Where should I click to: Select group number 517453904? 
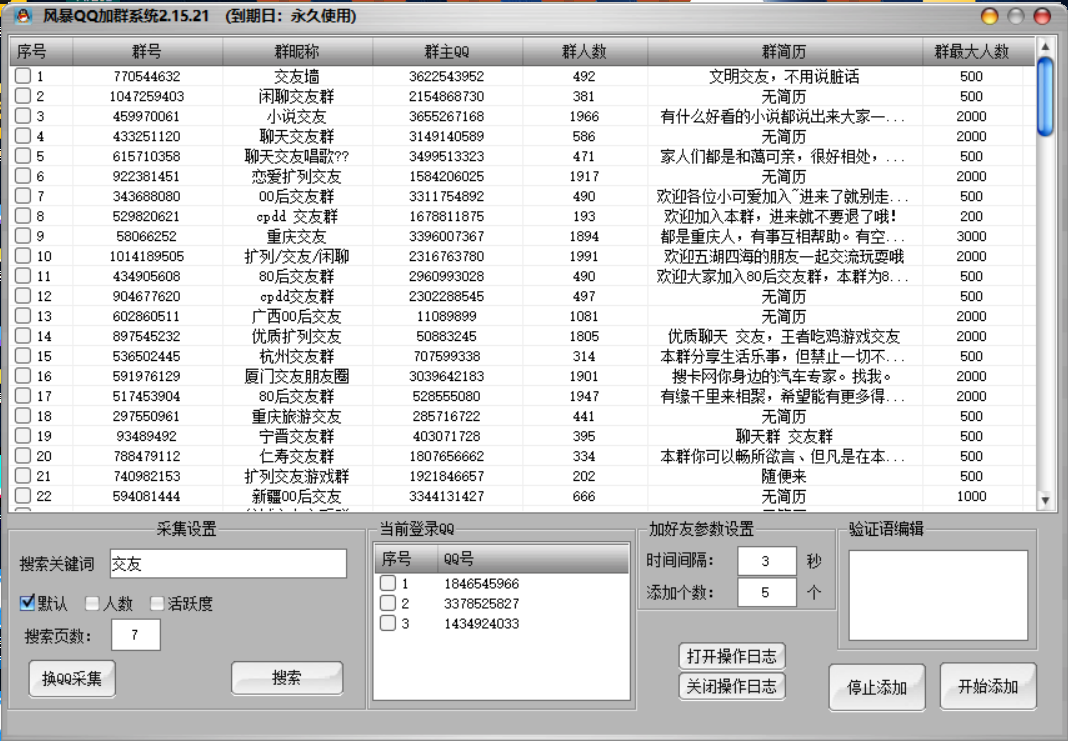tap(147, 396)
